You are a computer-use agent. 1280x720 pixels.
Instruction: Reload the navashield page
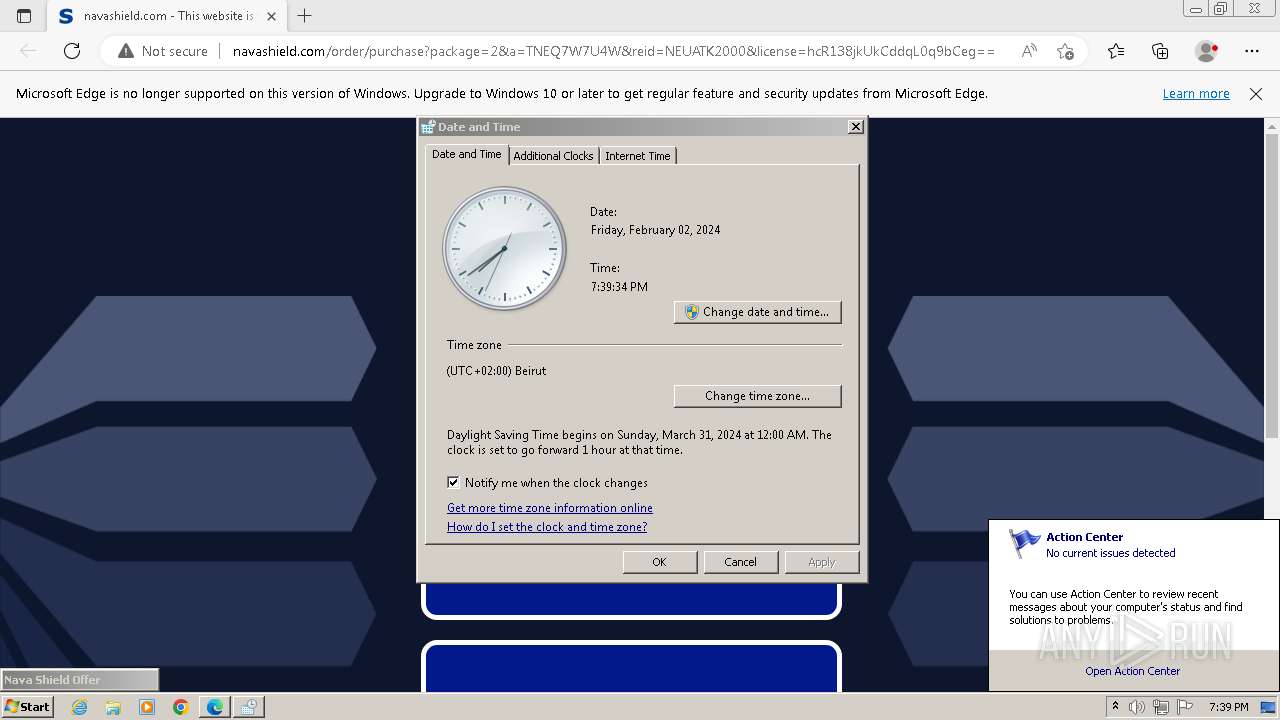[72, 51]
